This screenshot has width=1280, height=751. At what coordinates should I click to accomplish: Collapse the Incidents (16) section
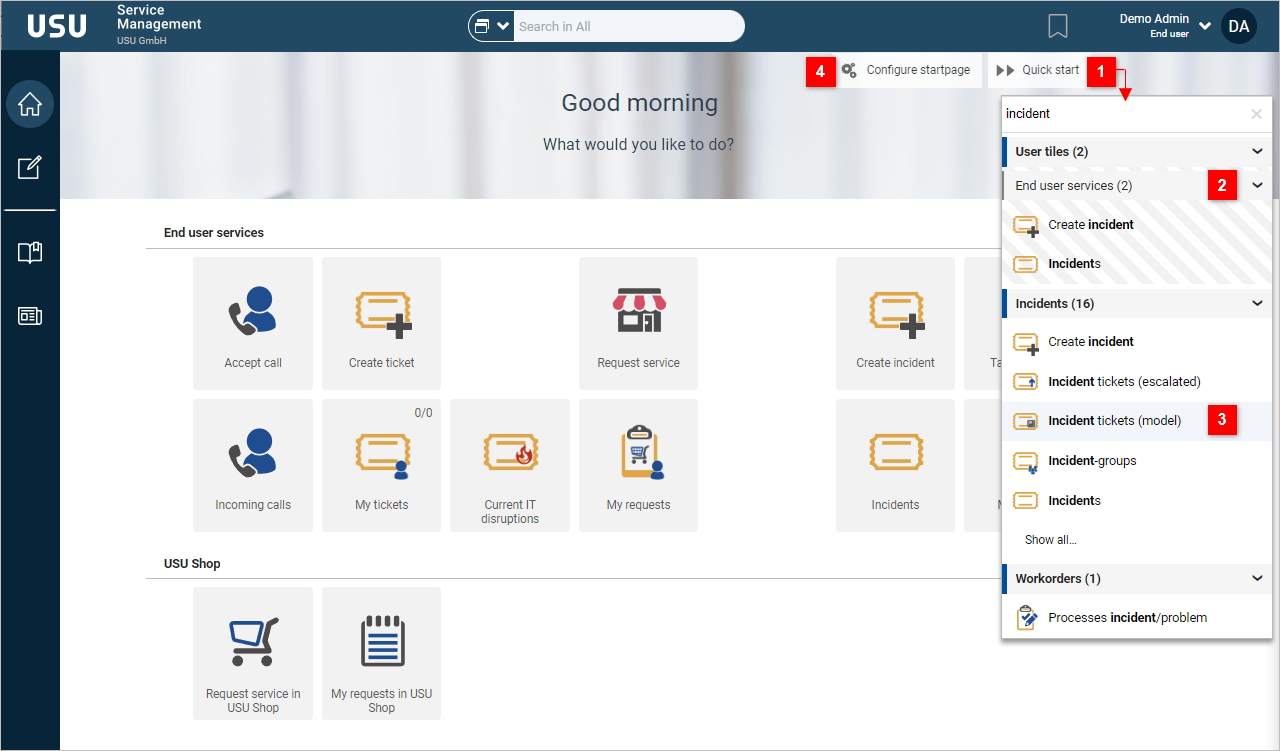pos(1257,304)
